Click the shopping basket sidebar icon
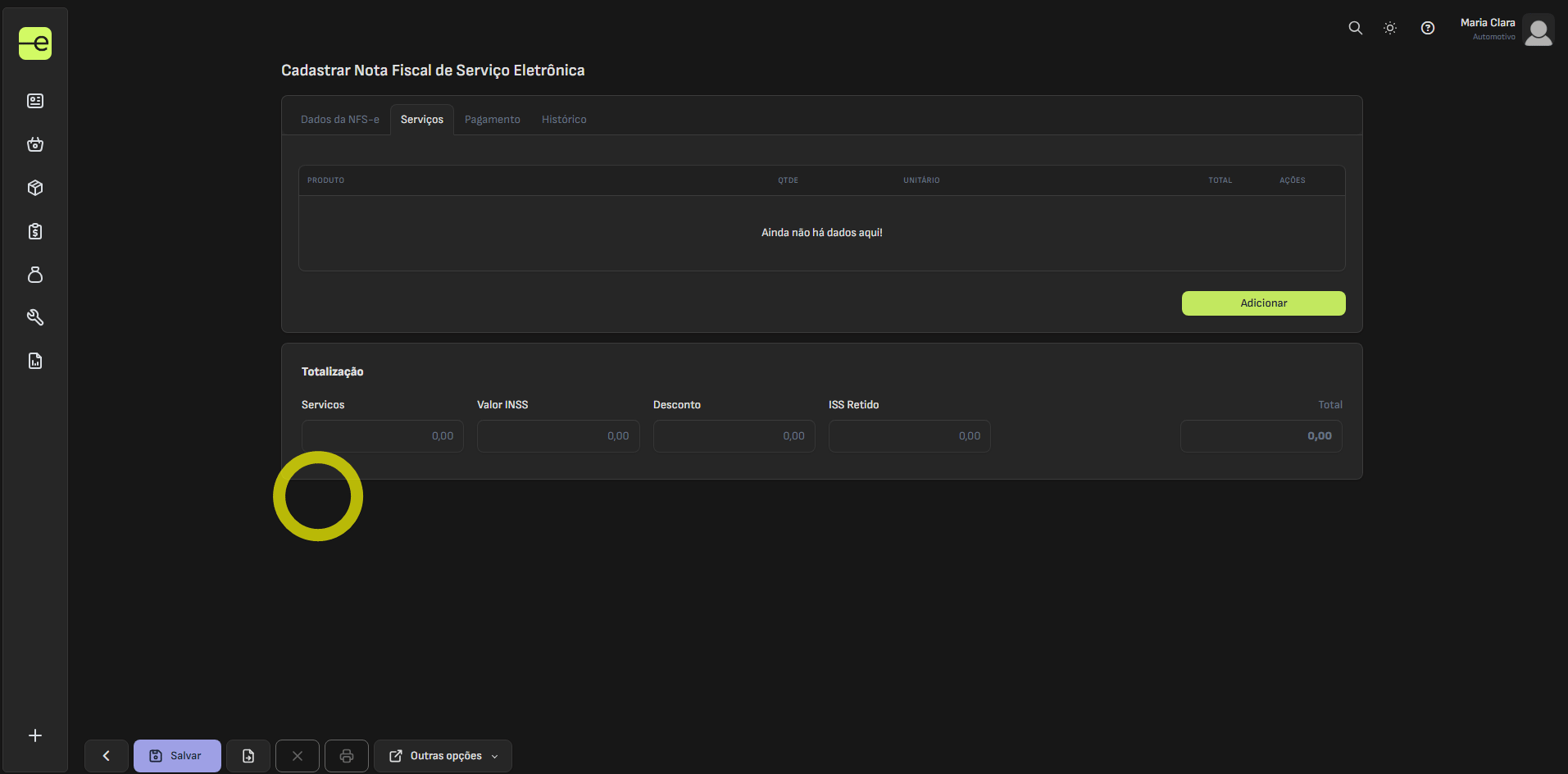 pyautogui.click(x=35, y=144)
